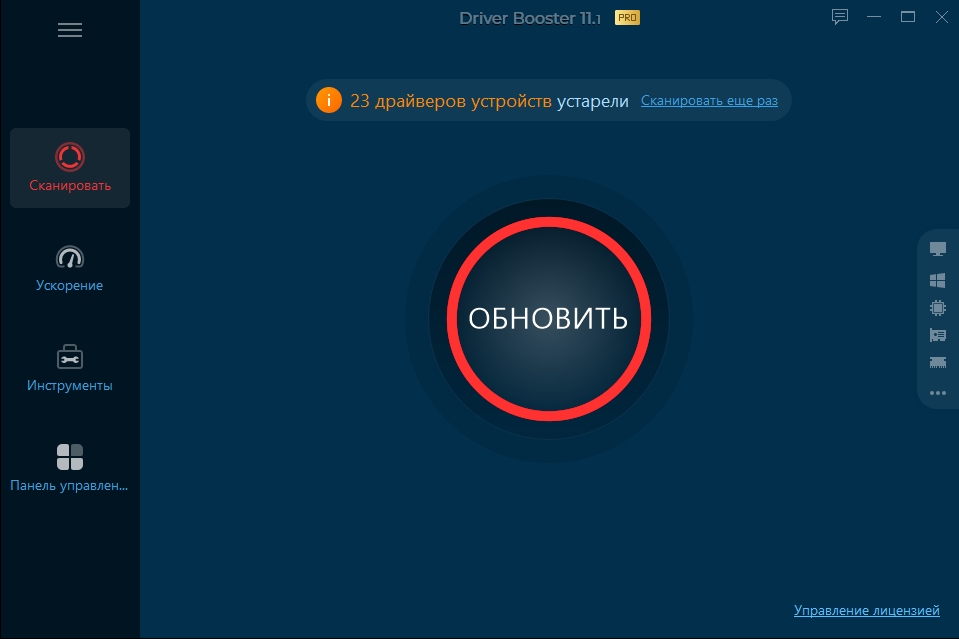Click the Windows logo icon in right panel
959x639 pixels.
point(938,280)
